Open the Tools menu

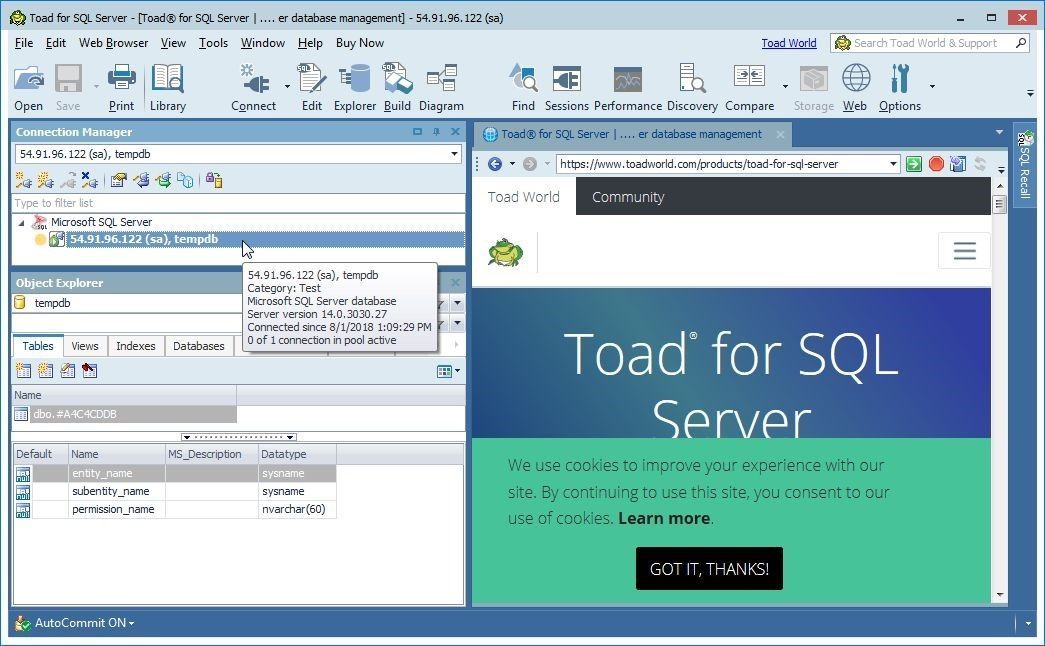point(213,43)
